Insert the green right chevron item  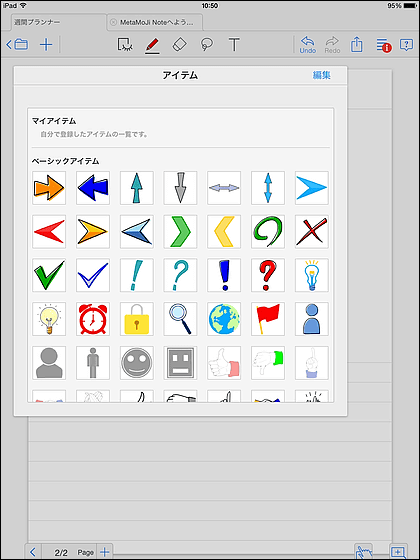[x=180, y=232]
